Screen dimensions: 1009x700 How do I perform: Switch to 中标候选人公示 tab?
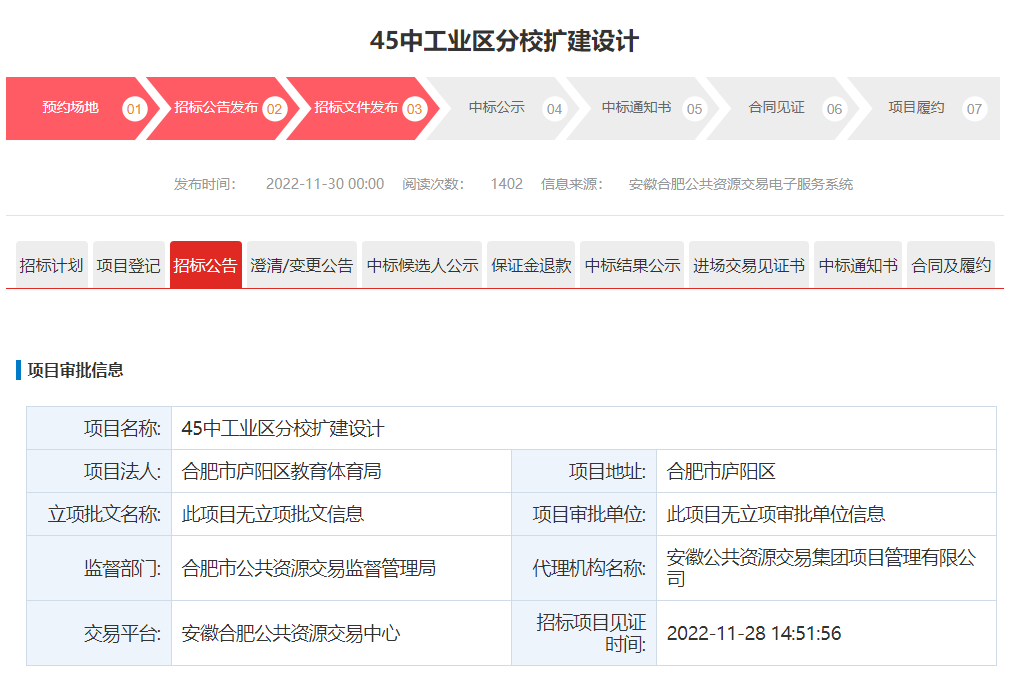click(422, 265)
